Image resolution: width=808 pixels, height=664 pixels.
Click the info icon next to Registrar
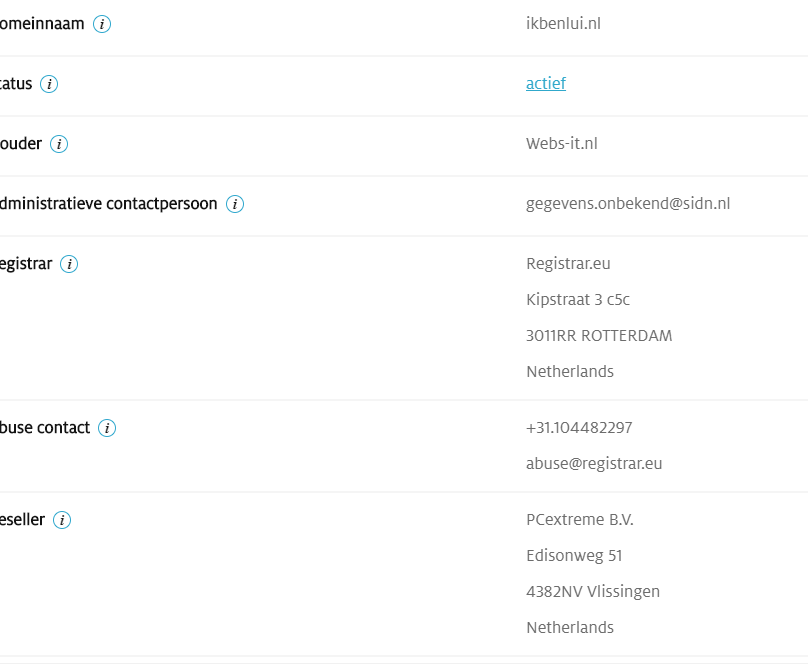click(69, 264)
